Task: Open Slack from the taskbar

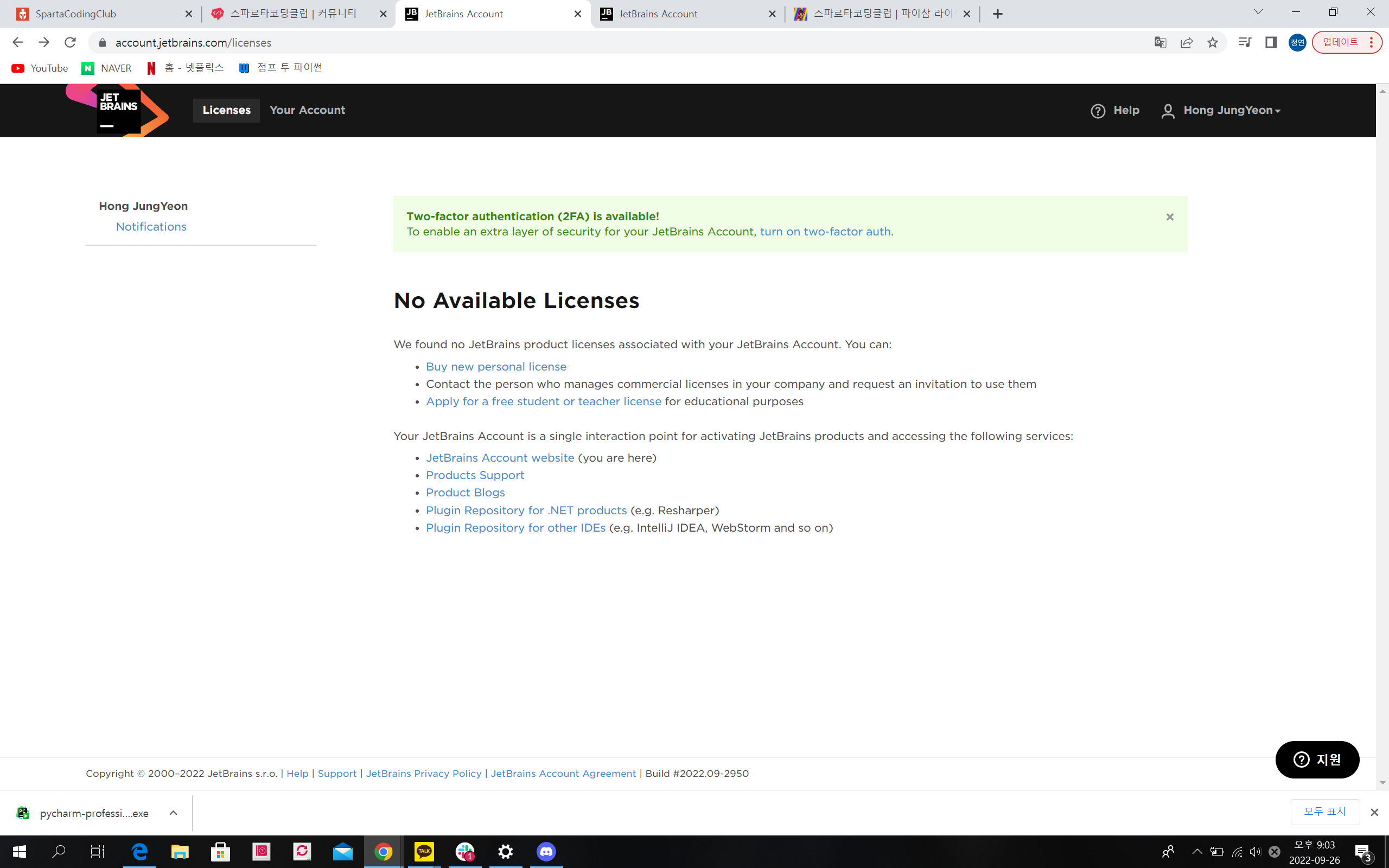Action: pos(465,852)
